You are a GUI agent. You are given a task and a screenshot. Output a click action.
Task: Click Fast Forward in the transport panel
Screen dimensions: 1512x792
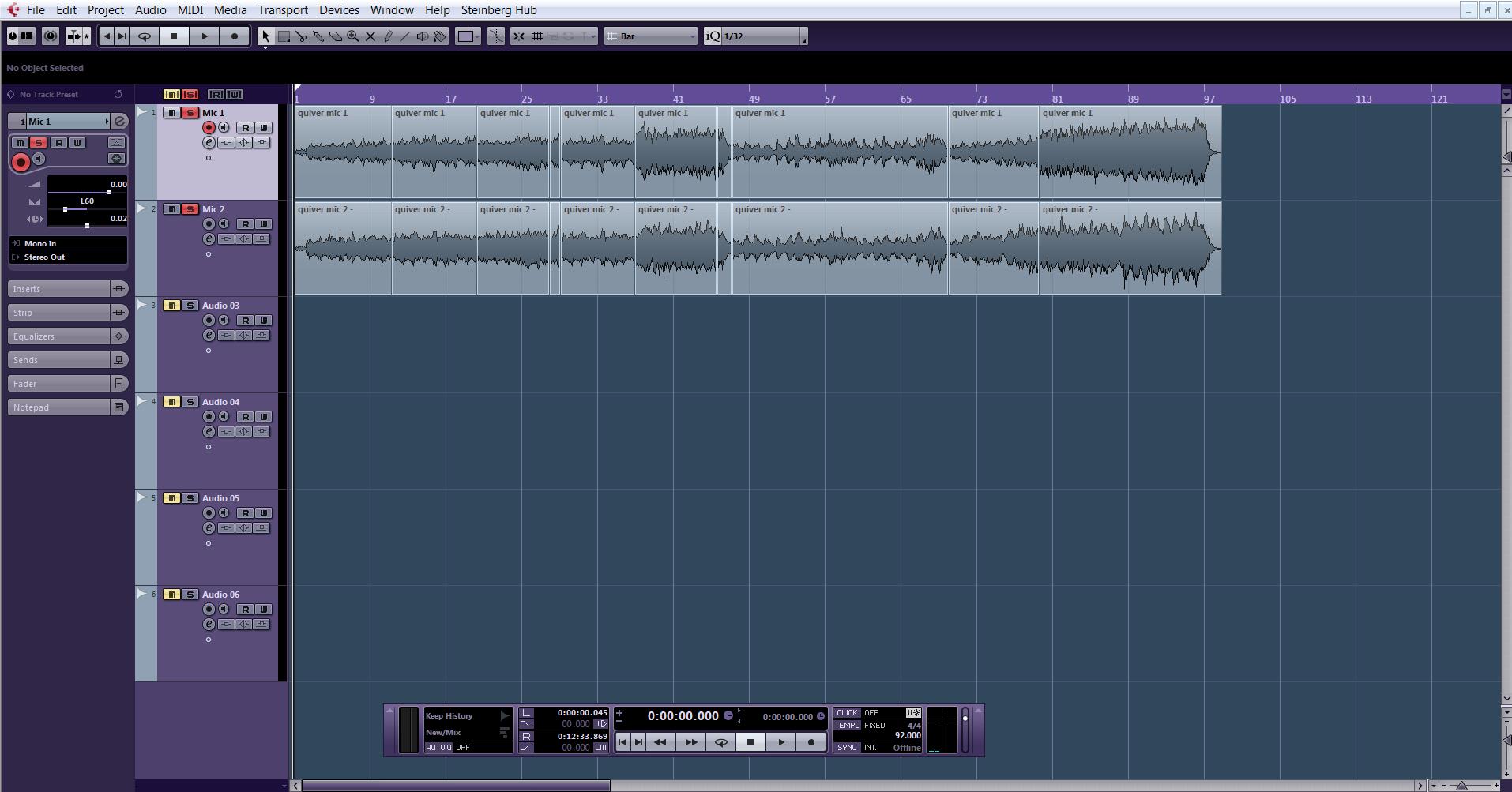pyautogui.click(x=690, y=742)
